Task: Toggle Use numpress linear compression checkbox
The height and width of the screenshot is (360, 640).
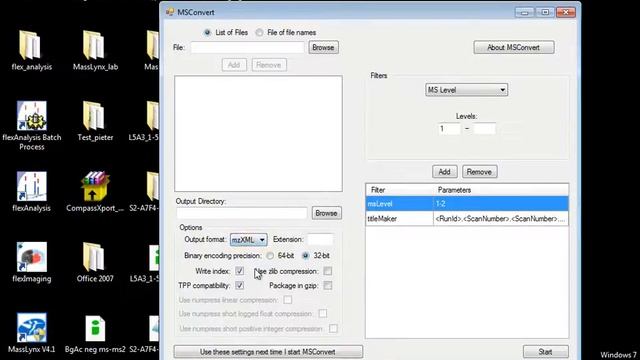Action: coord(288,300)
